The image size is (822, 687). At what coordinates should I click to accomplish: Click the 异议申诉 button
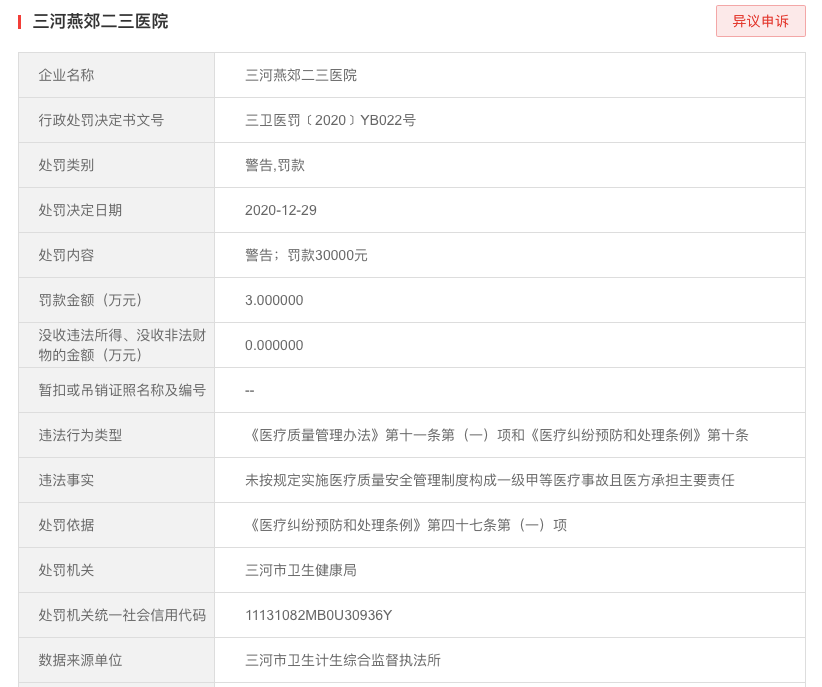point(760,21)
